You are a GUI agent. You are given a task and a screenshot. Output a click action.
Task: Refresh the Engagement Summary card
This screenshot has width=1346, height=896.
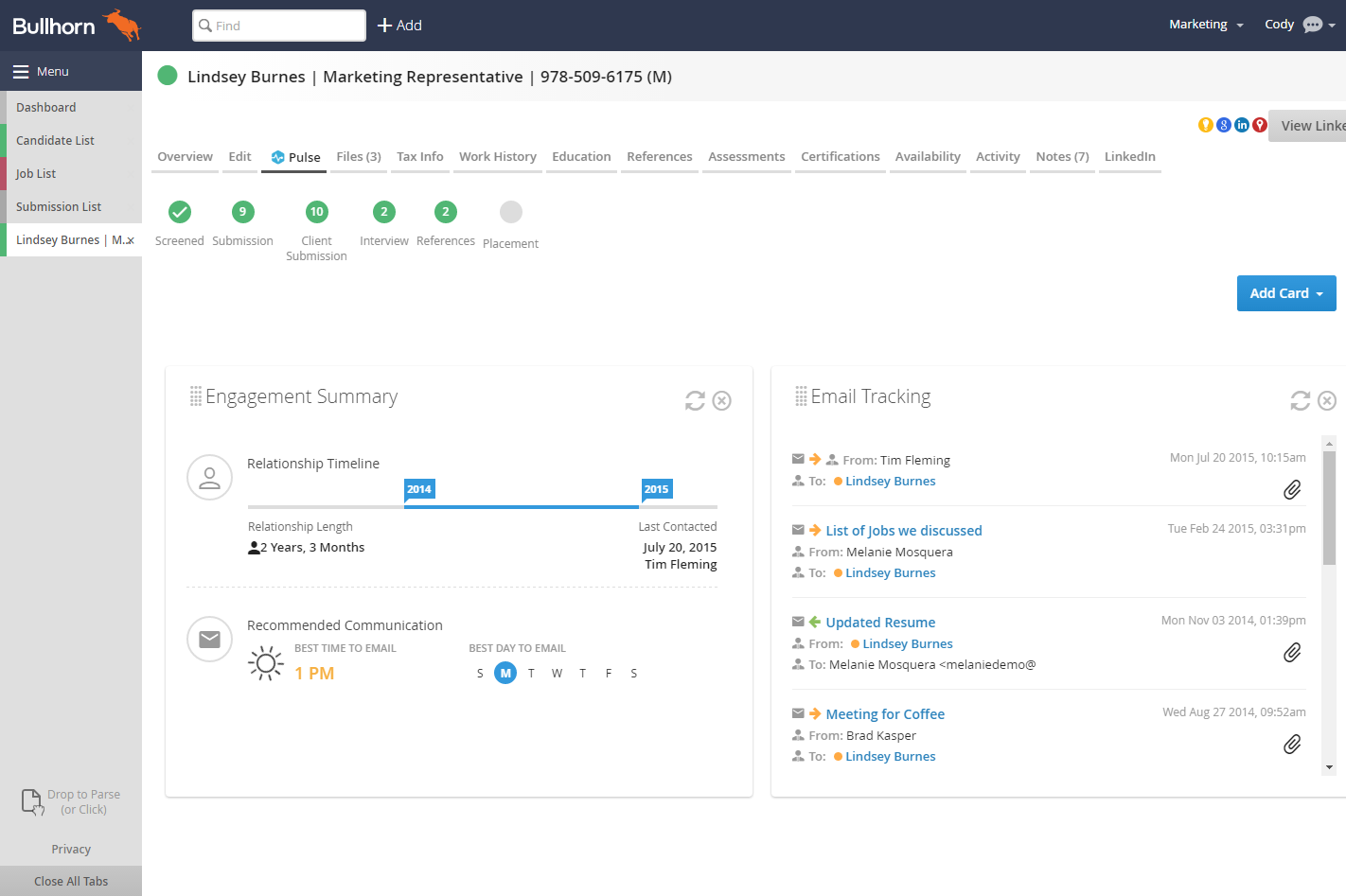pyautogui.click(x=695, y=401)
